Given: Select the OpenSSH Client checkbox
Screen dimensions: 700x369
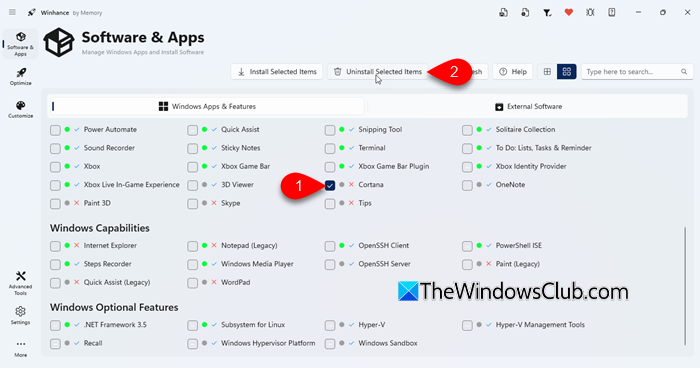Looking at the screenshot, I should point(330,246).
